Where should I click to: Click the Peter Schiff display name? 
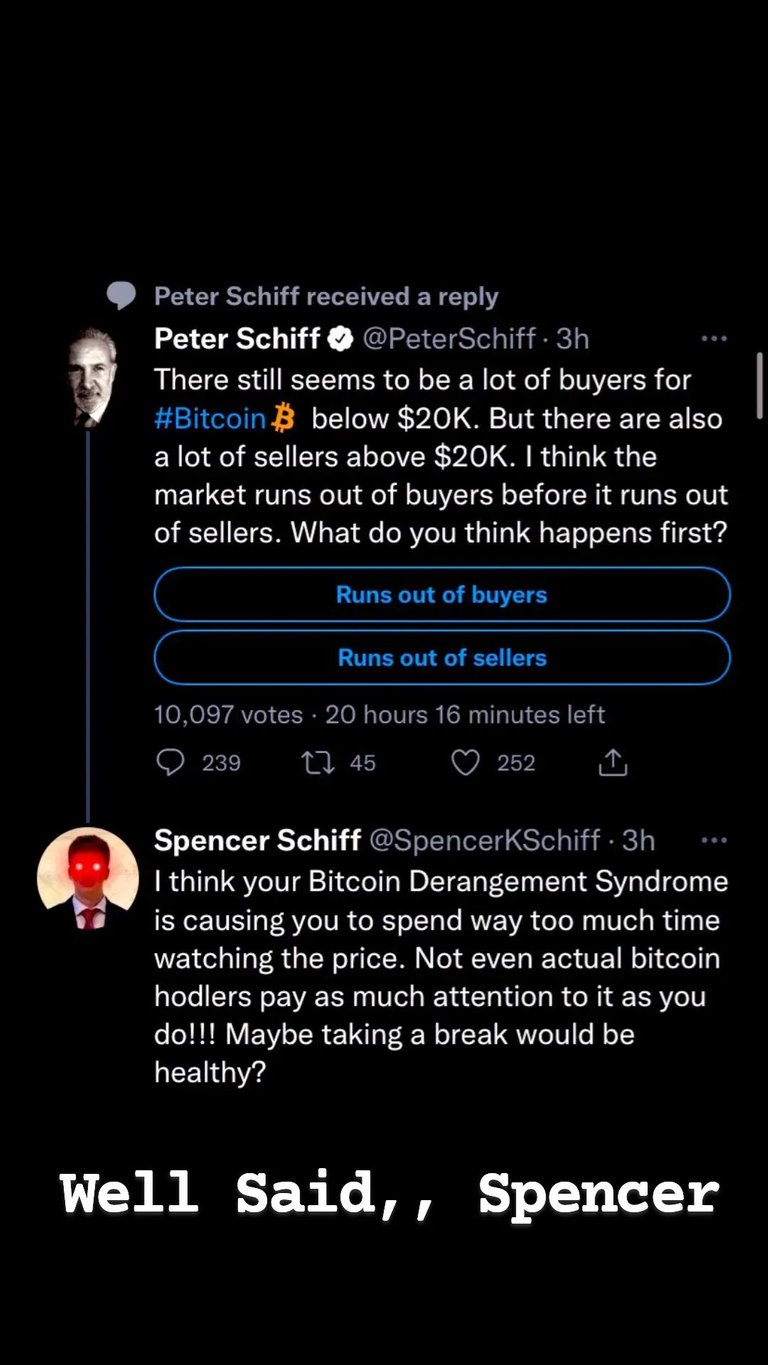pyautogui.click(x=237, y=339)
